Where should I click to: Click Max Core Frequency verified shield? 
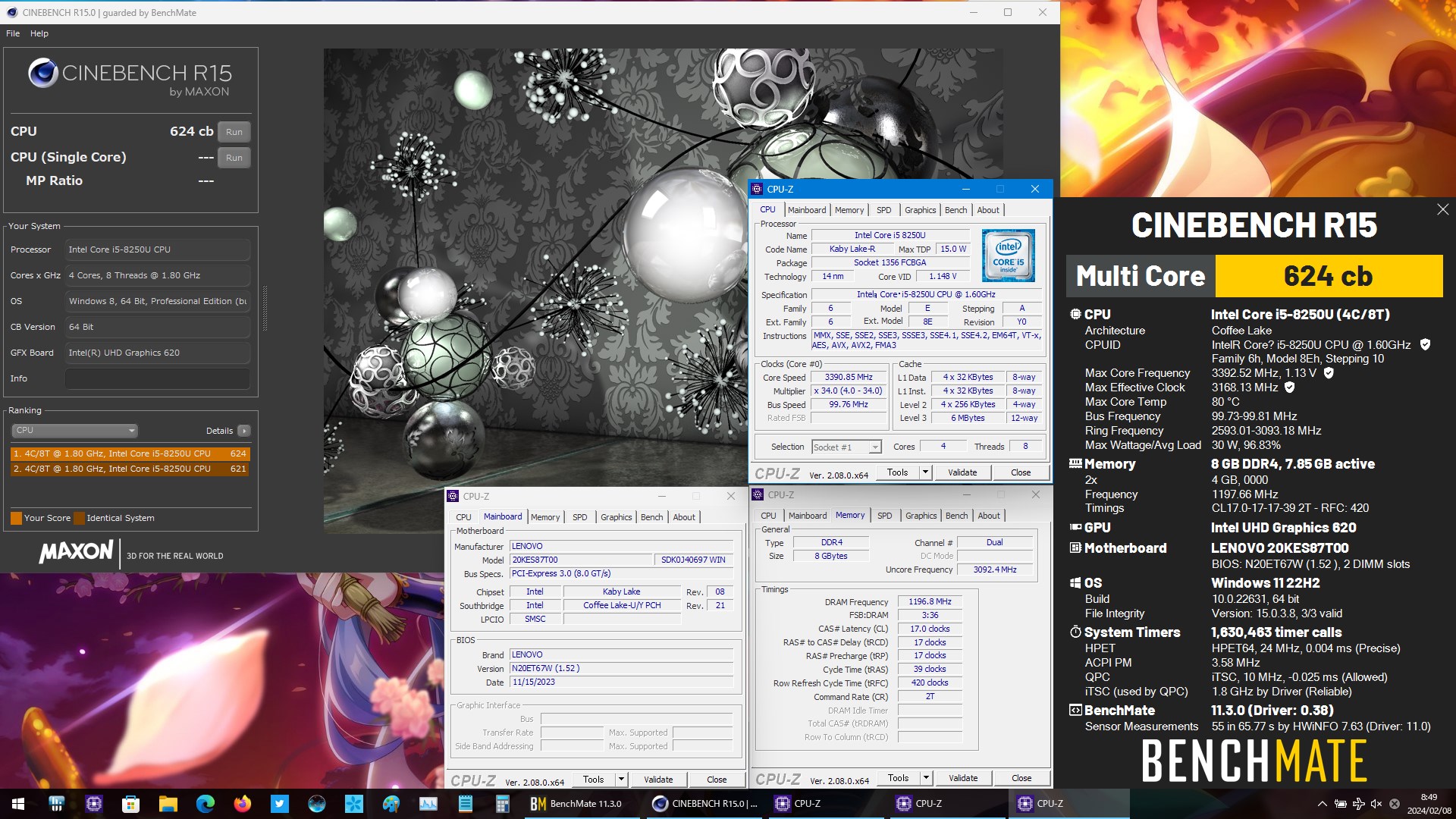click(x=1329, y=372)
